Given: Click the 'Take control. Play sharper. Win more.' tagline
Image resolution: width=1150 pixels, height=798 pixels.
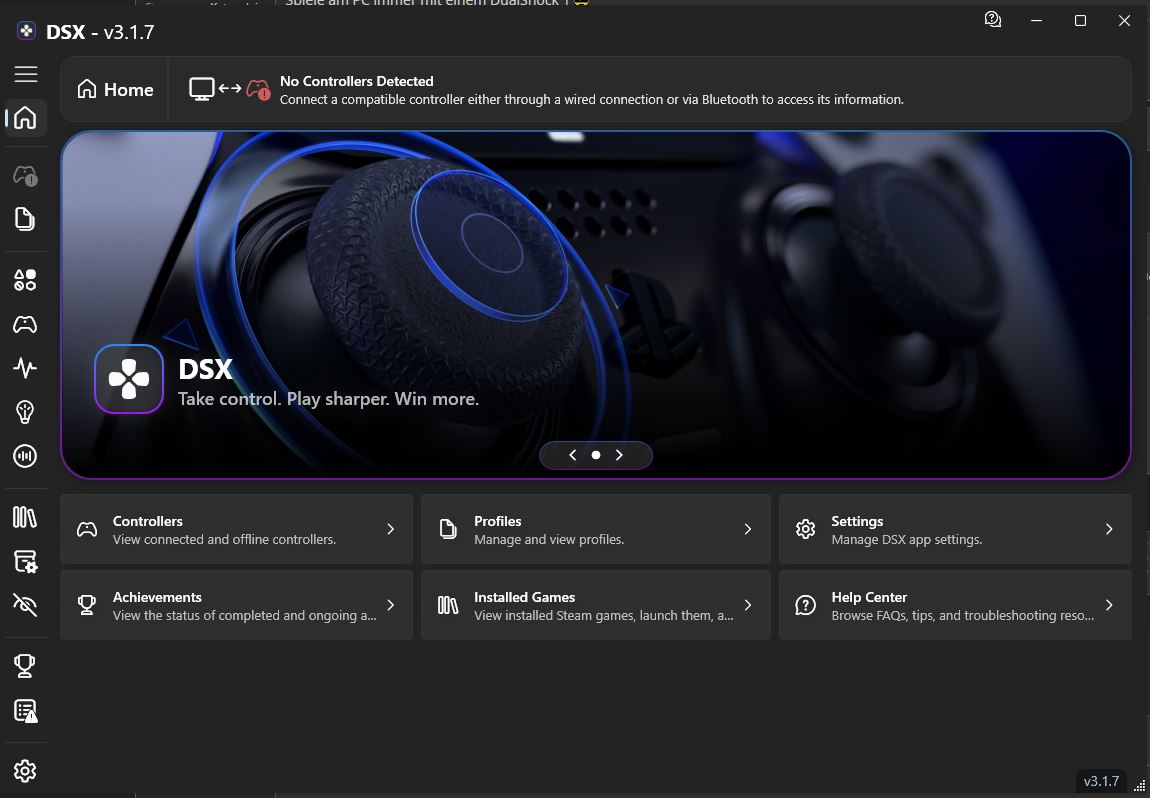Looking at the screenshot, I should click(x=328, y=399).
